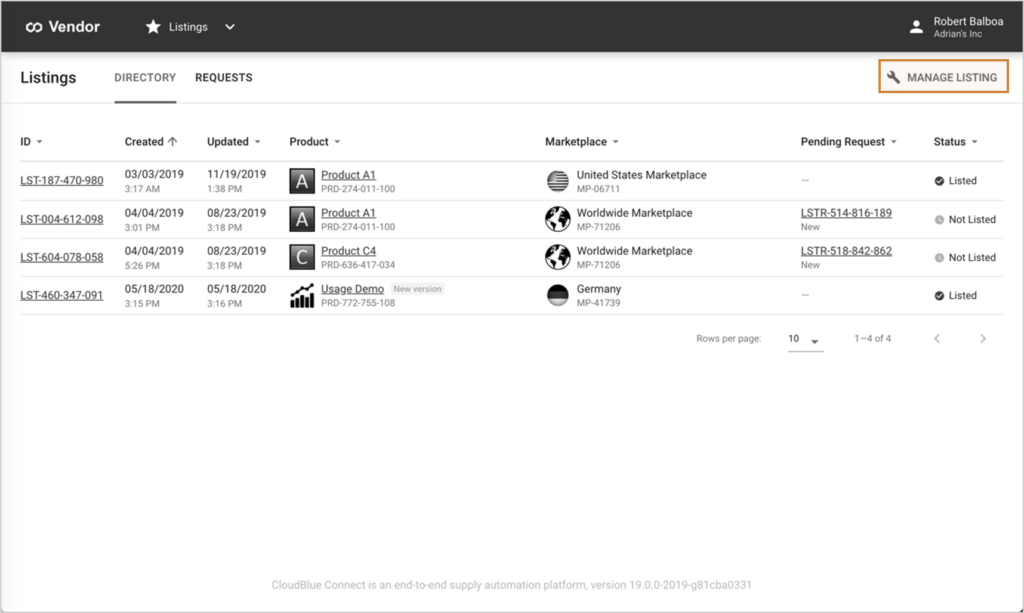
Task: Click product ID PRD-636-417-034
Action: tap(358, 265)
